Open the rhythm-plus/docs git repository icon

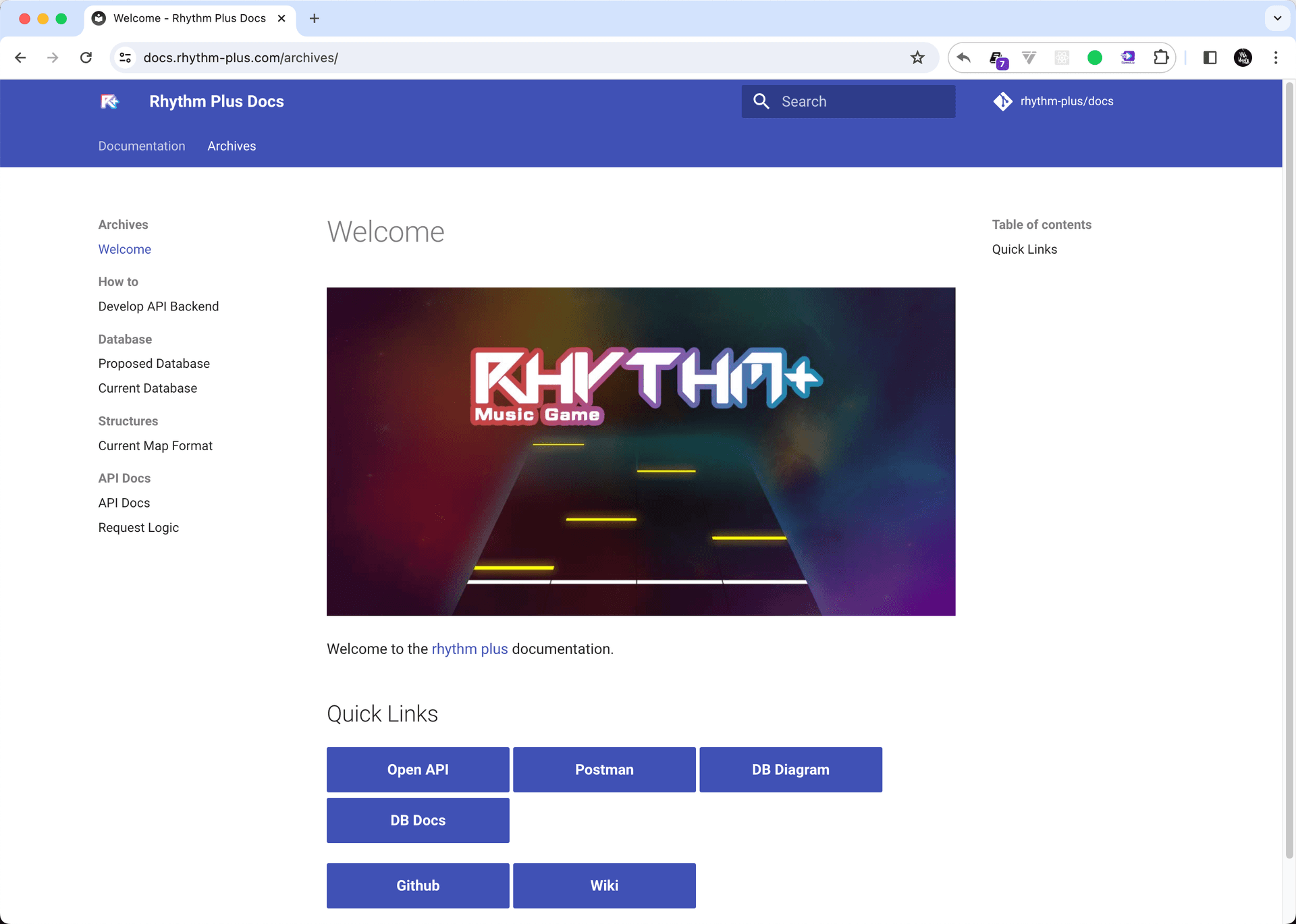(1002, 101)
